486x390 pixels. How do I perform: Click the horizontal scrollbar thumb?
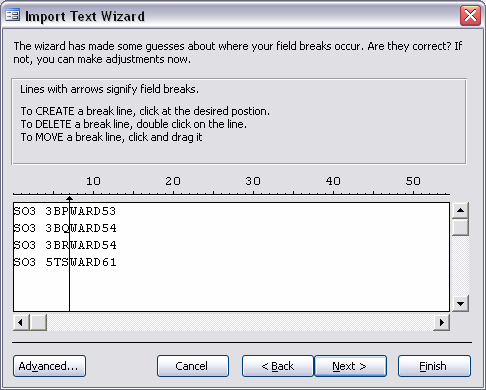[38, 322]
